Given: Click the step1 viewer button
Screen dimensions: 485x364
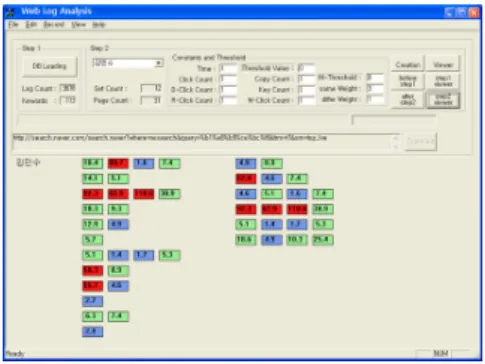Looking at the screenshot, I should coord(443,81).
